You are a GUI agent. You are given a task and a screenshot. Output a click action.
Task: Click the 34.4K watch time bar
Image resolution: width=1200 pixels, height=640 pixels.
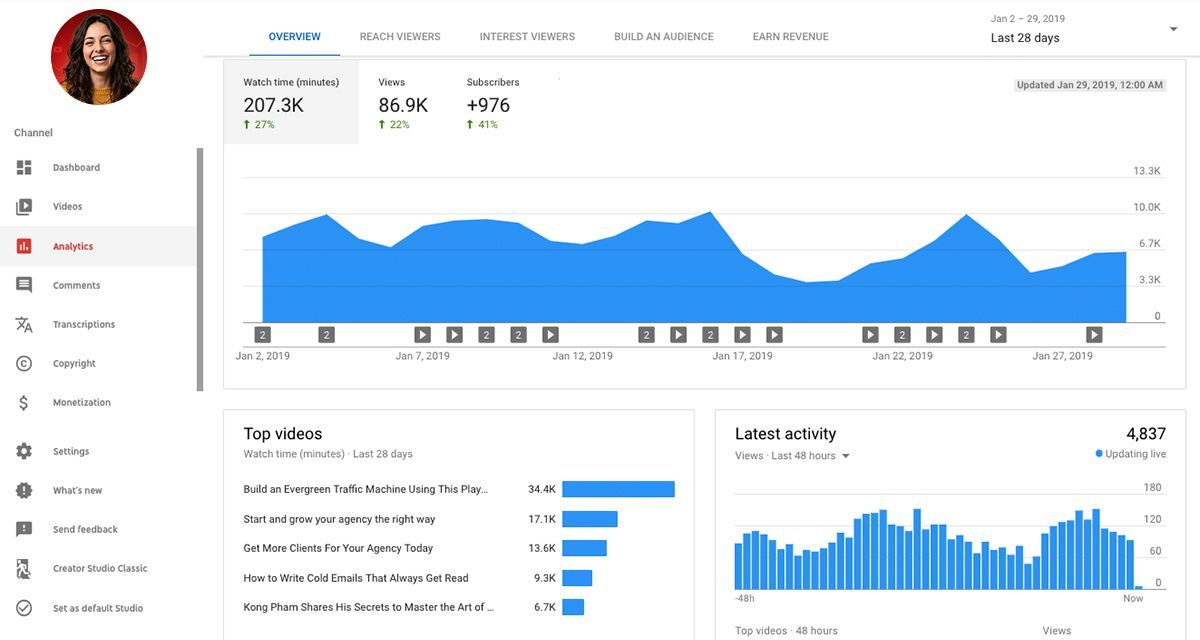(x=618, y=489)
